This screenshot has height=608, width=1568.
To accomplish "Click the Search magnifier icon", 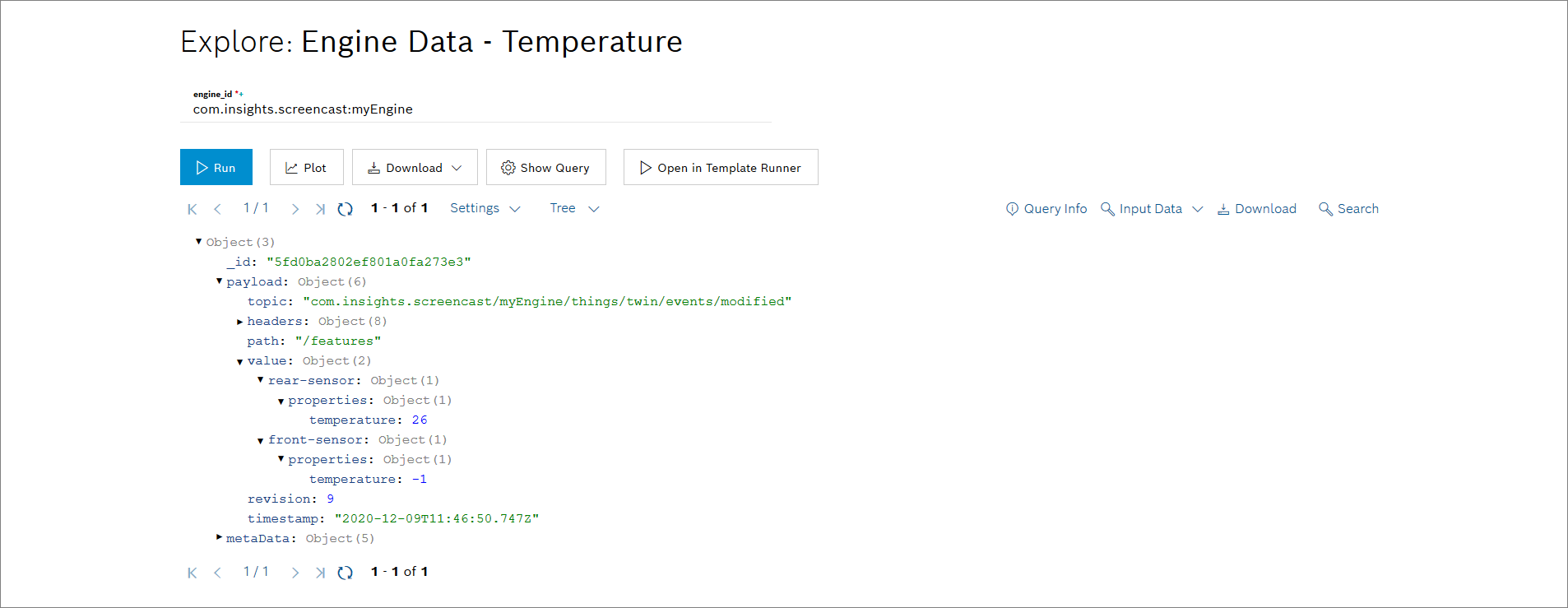I will click(x=1325, y=209).
